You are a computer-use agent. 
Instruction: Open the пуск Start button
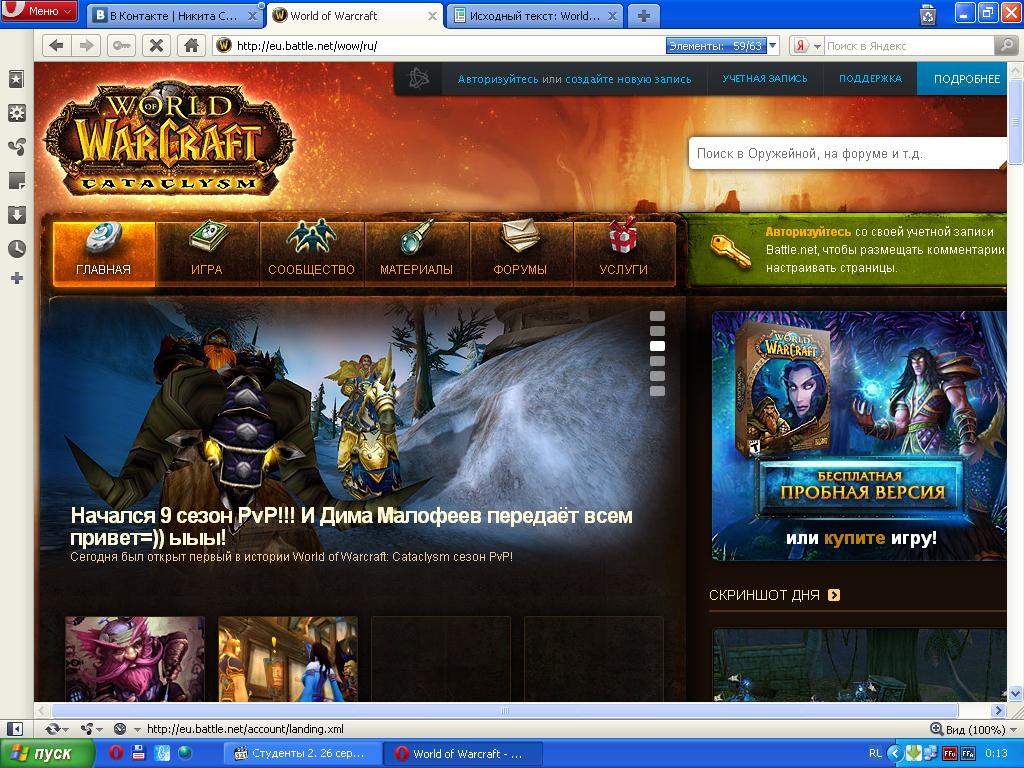click(x=46, y=753)
